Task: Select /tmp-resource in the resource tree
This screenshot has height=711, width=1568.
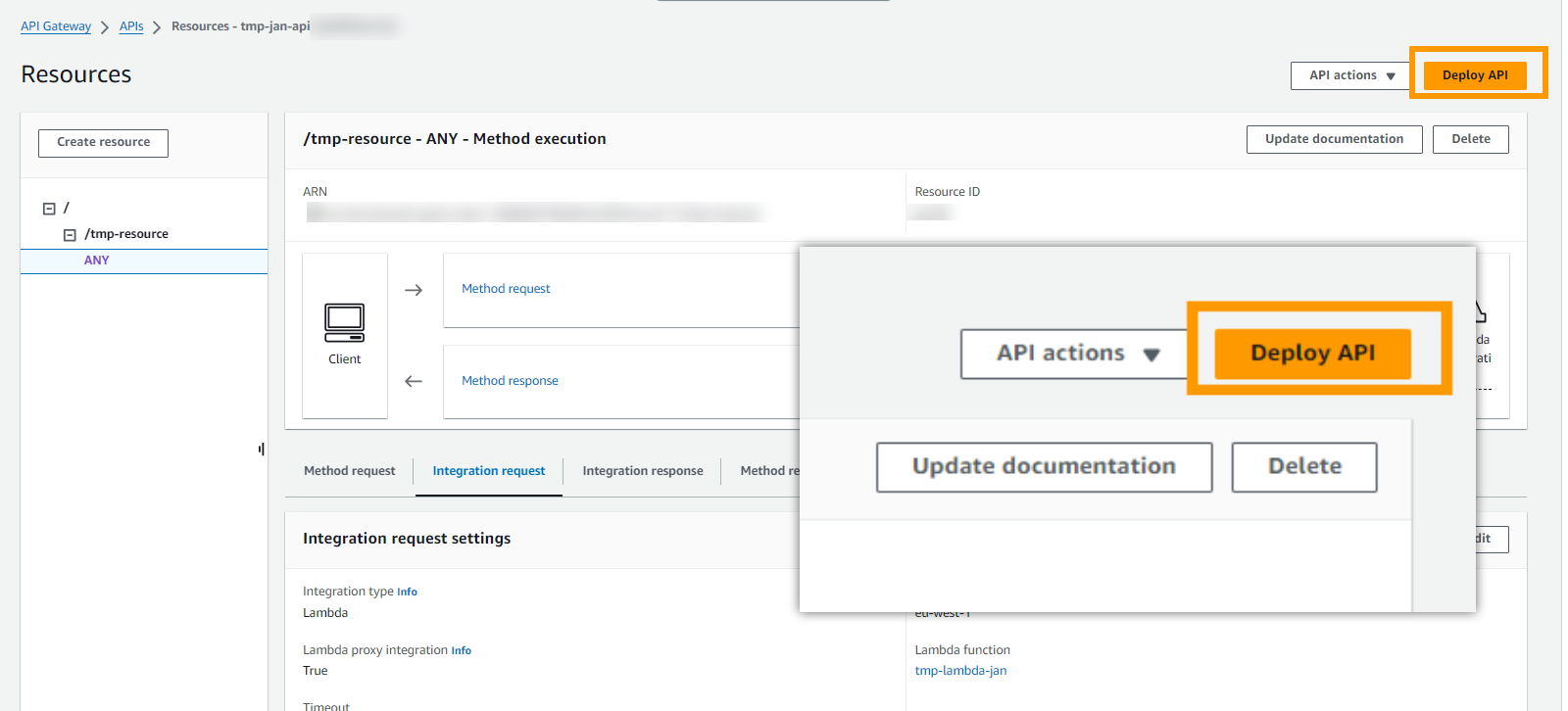Action: tap(126, 234)
